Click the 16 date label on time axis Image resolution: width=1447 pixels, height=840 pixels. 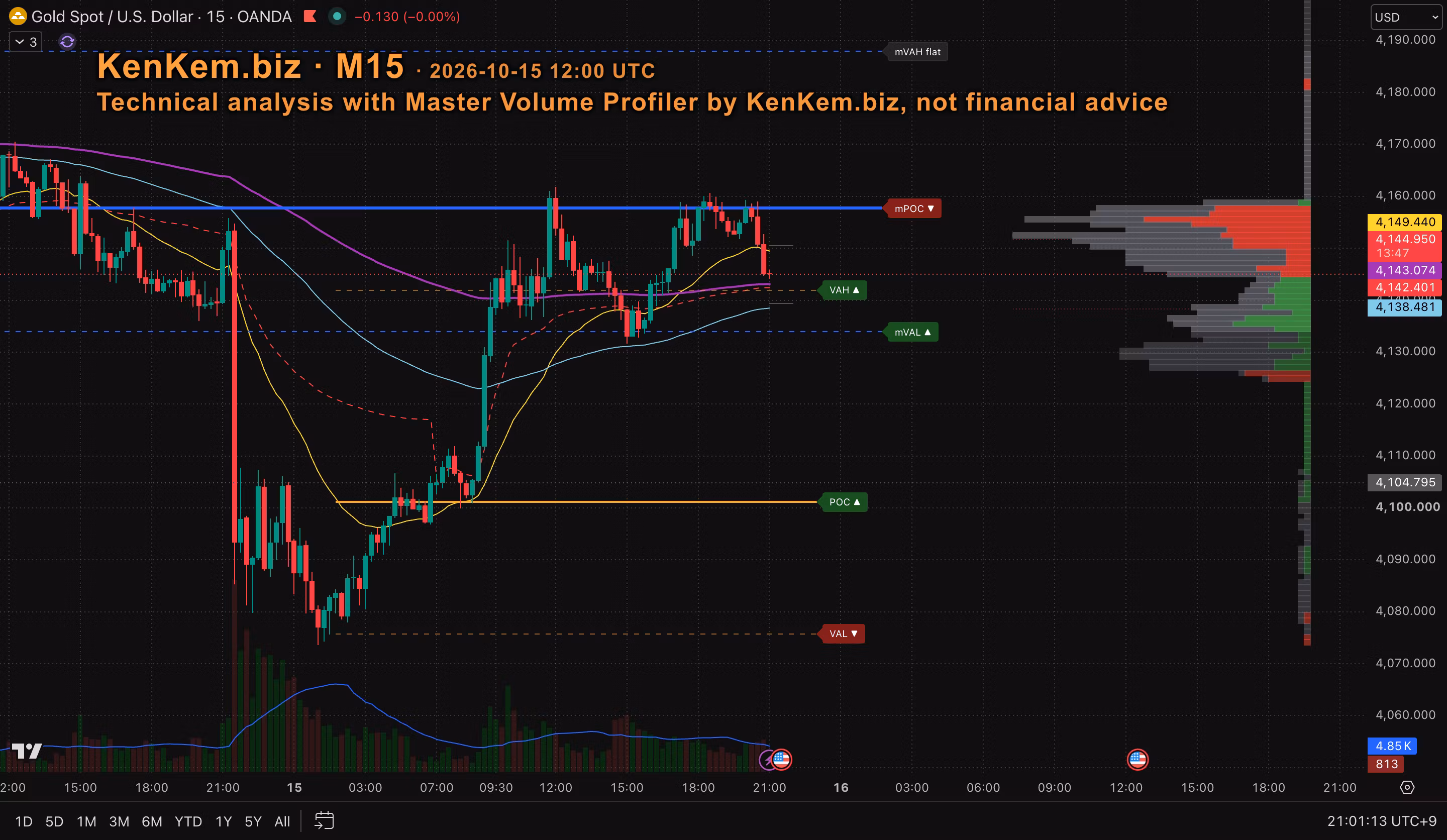pyautogui.click(x=841, y=788)
